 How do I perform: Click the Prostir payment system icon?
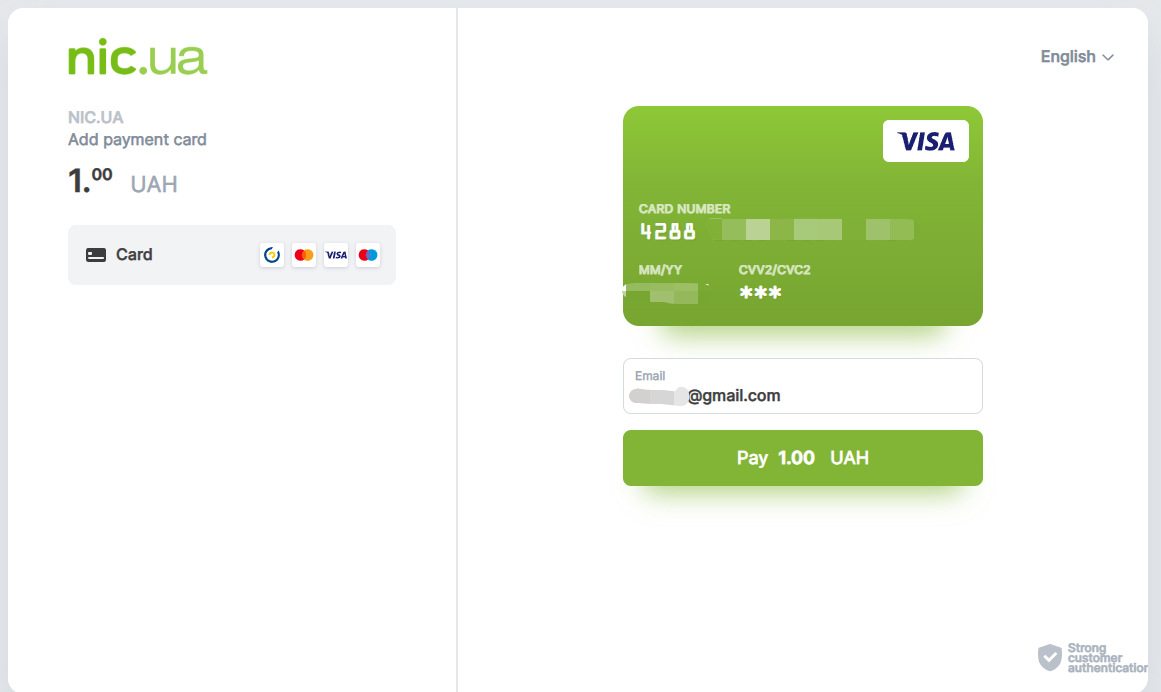pos(272,255)
